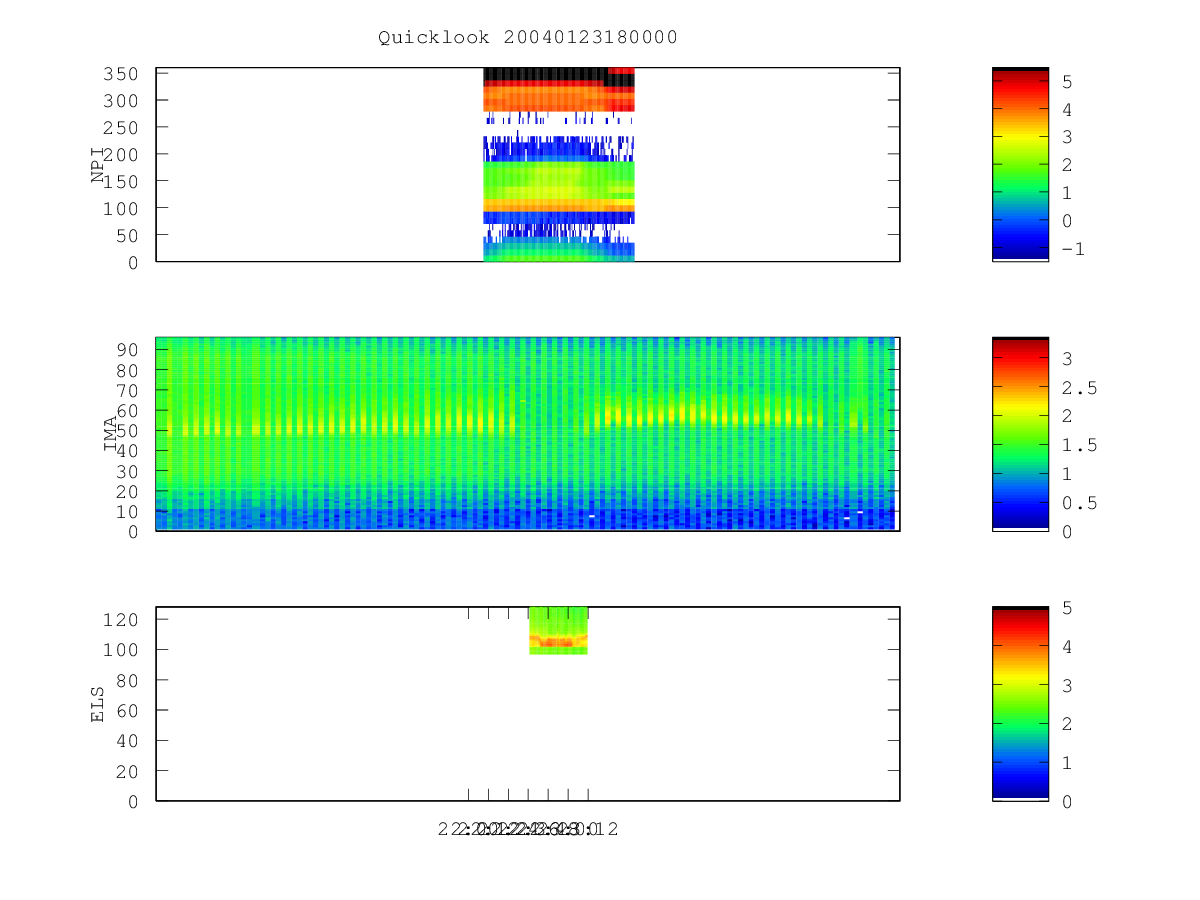Click the -1 label on NPI color bar

1074,250
